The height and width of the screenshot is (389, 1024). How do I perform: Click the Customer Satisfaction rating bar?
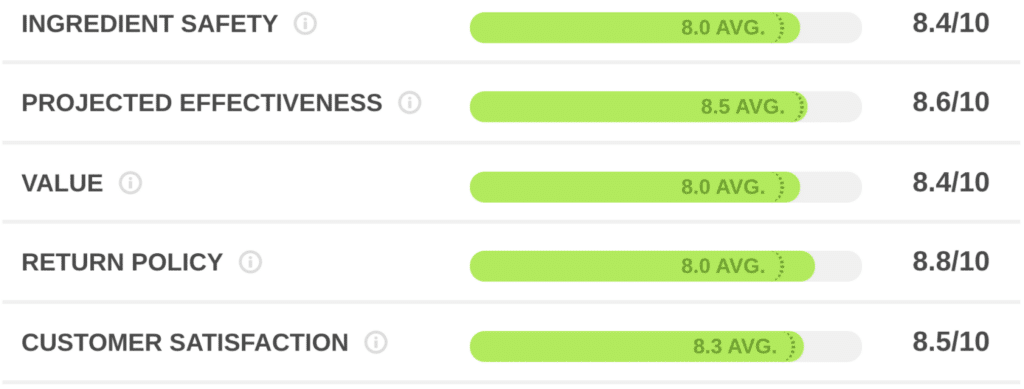[x=665, y=346]
